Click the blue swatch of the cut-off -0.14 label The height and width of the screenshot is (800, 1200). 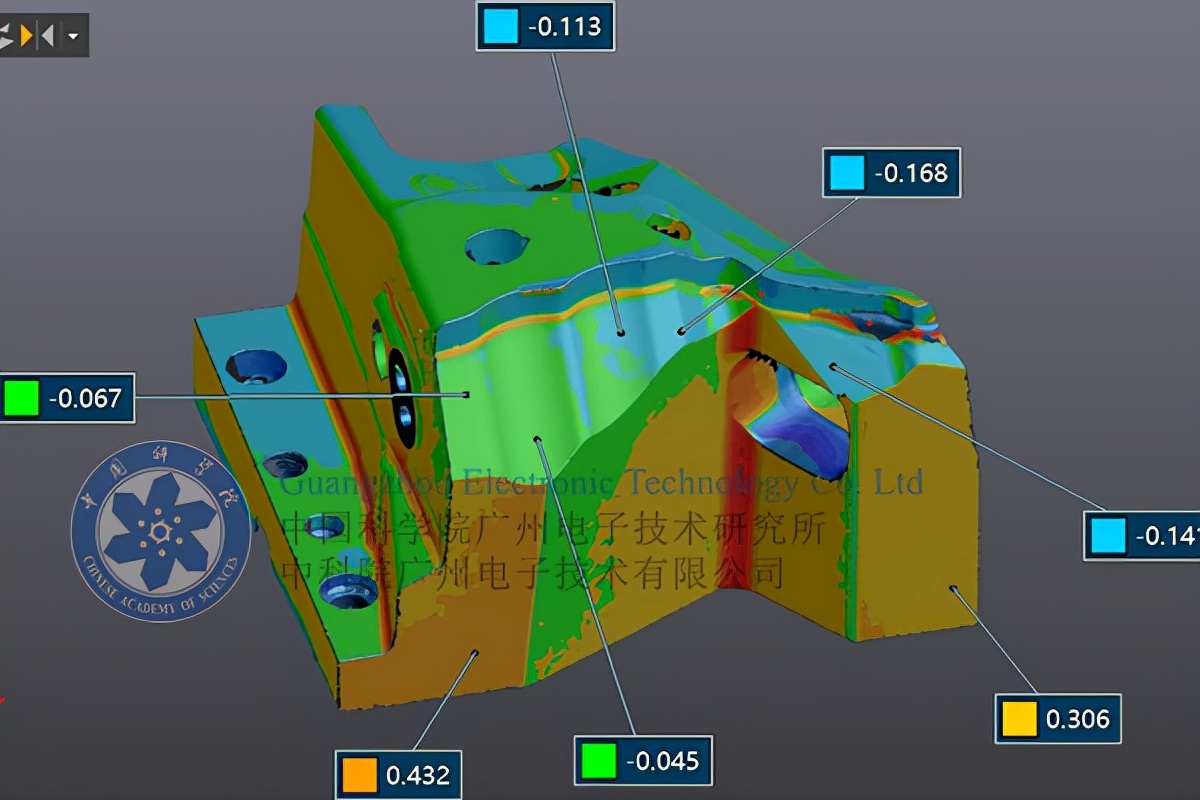tap(1108, 536)
